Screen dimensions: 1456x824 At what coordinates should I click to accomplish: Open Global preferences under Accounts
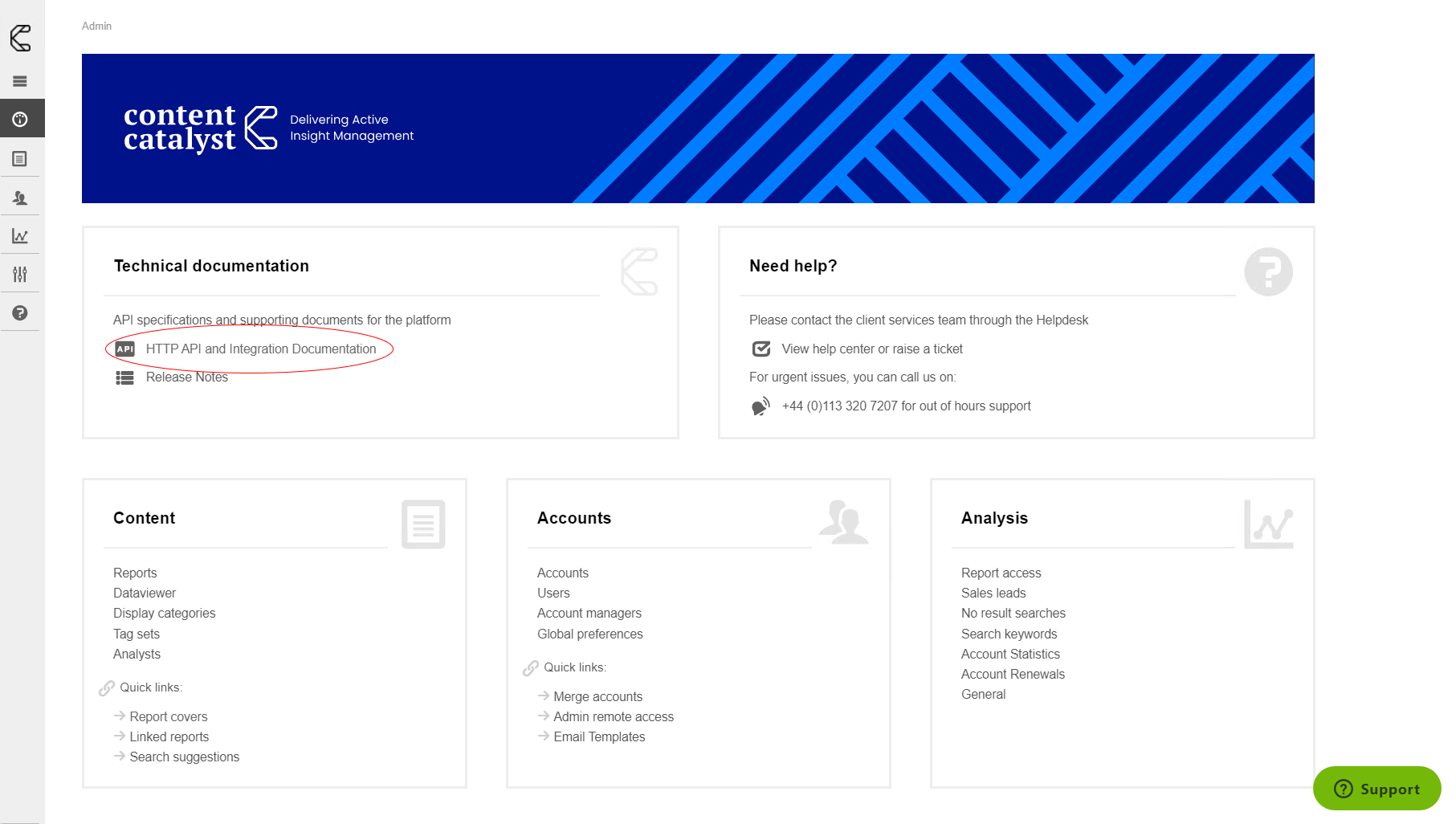[x=589, y=634]
